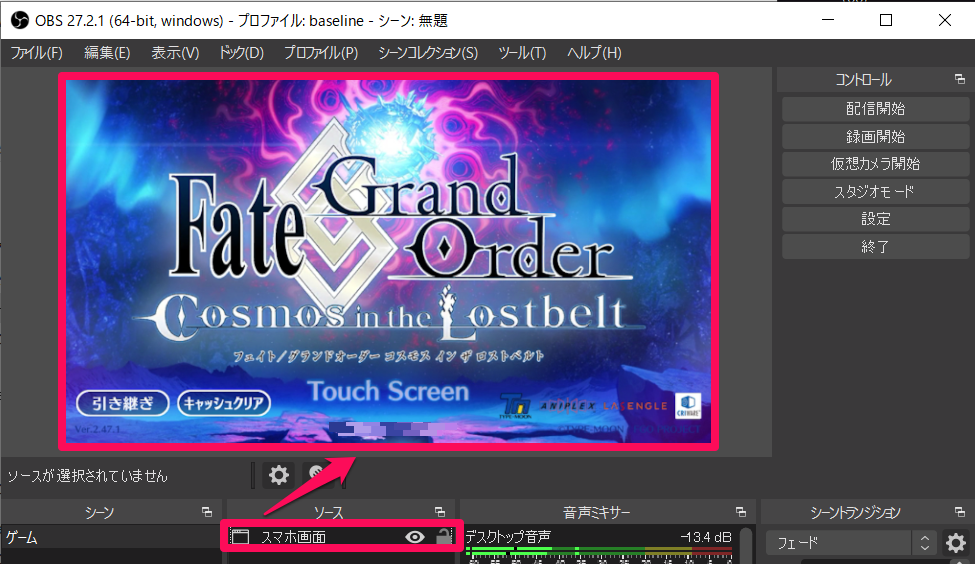This screenshot has height=564, width=975.
Task: Open the シーンコレクション(S) menu
Action: (427, 53)
